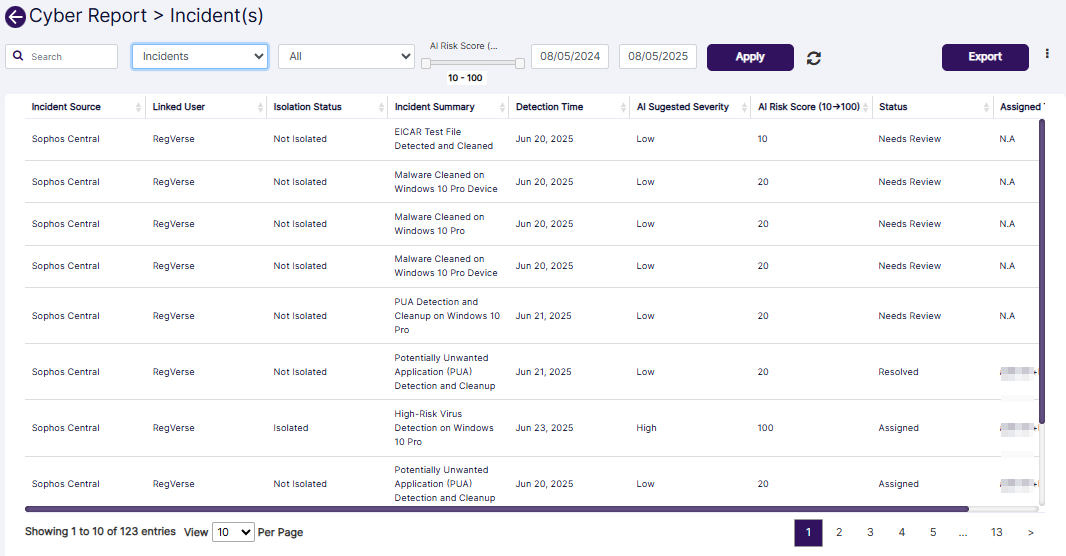The image size is (1066, 556).
Task: Sort by Linked User column arrows
Action: tap(260, 107)
